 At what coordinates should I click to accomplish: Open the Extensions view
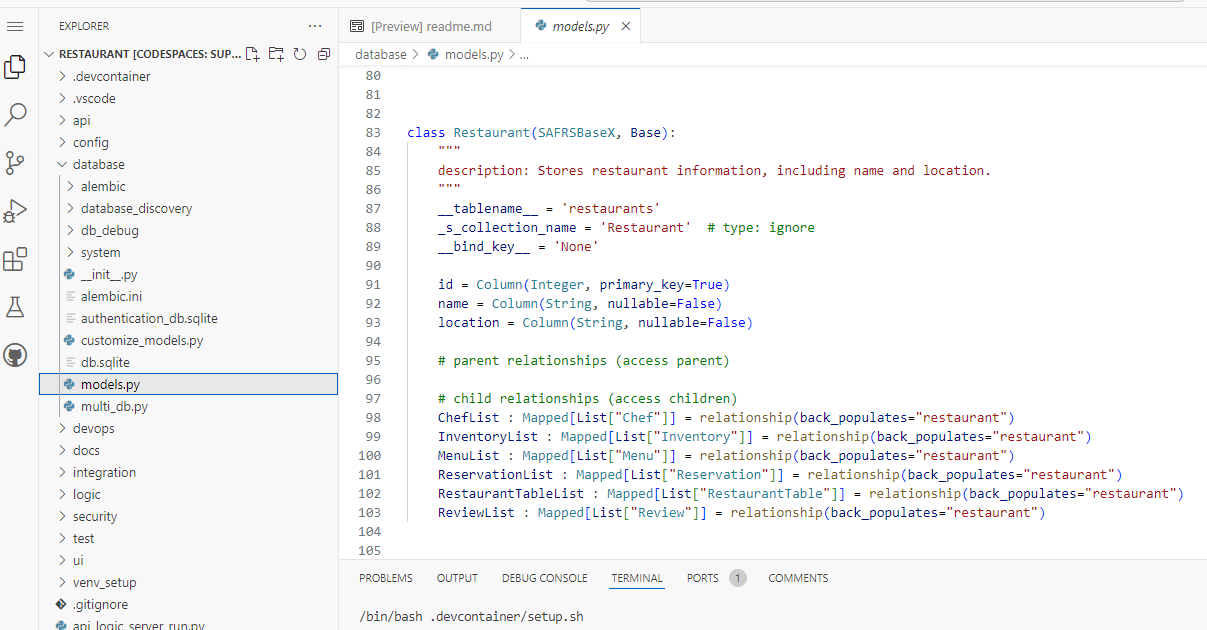pos(15,260)
